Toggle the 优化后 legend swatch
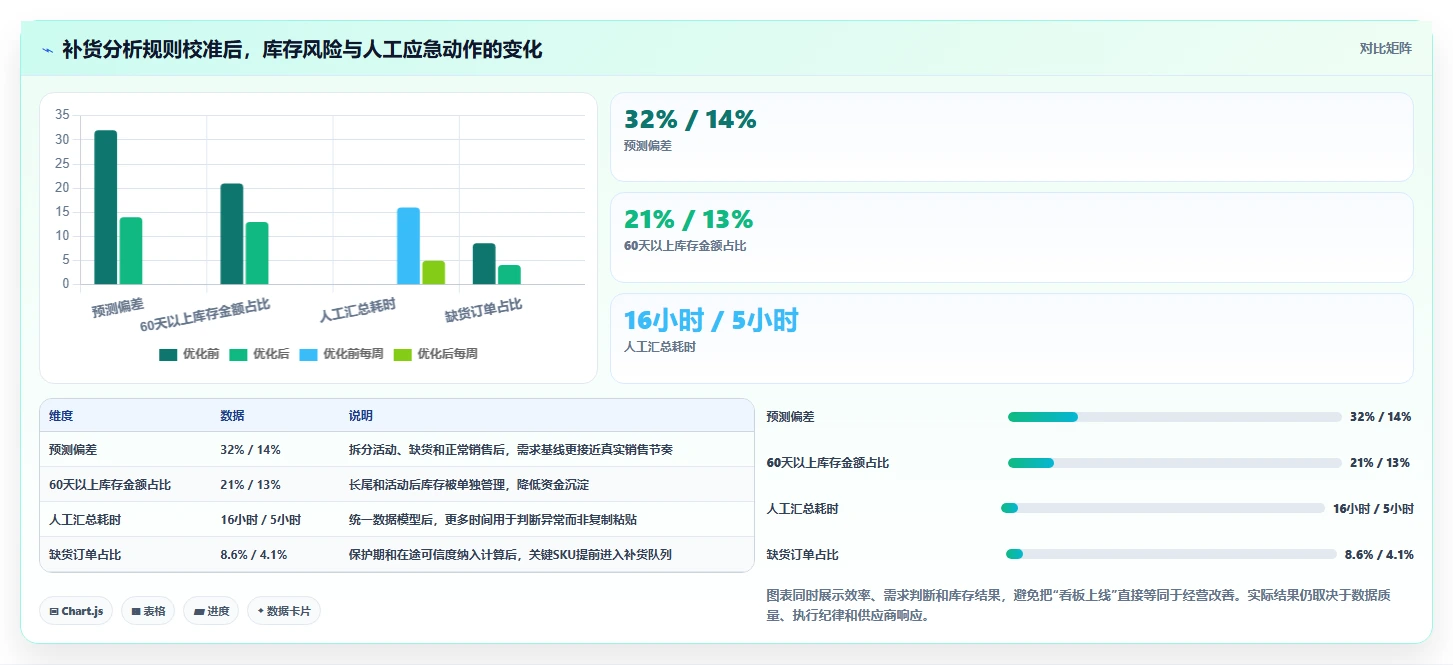Screen dimensions: 1453x665 [x=237, y=354]
